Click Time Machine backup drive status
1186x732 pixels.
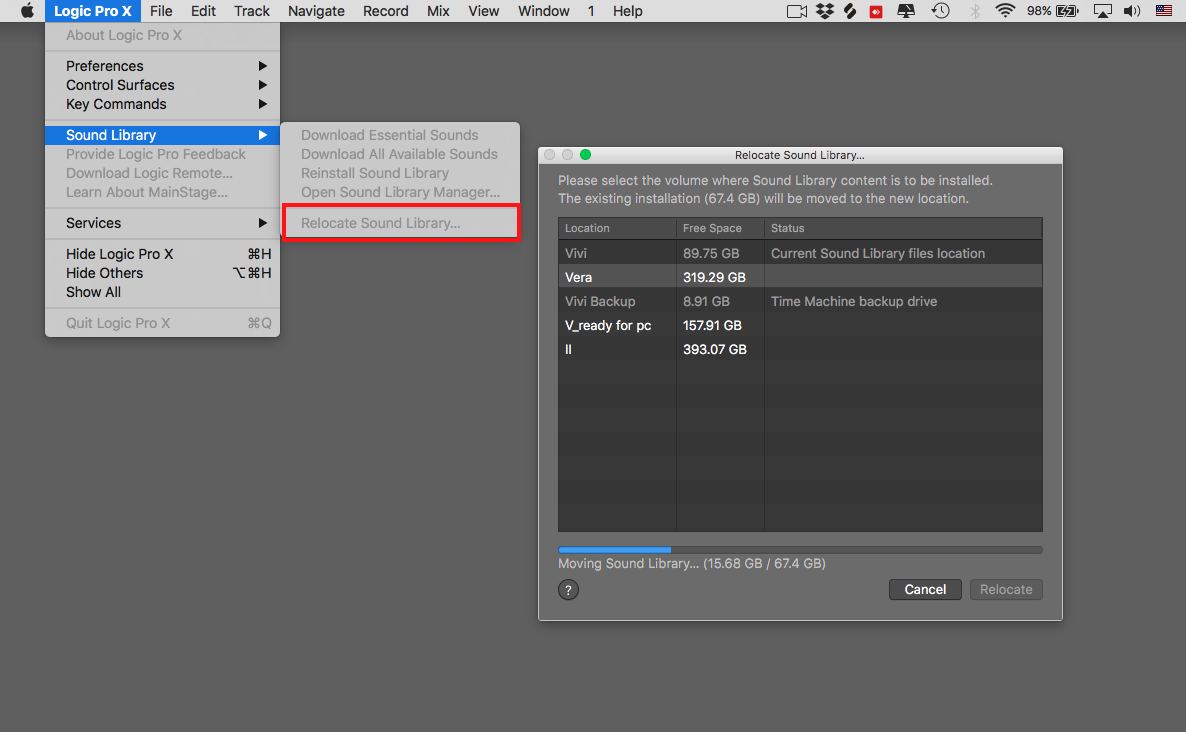tap(854, 301)
